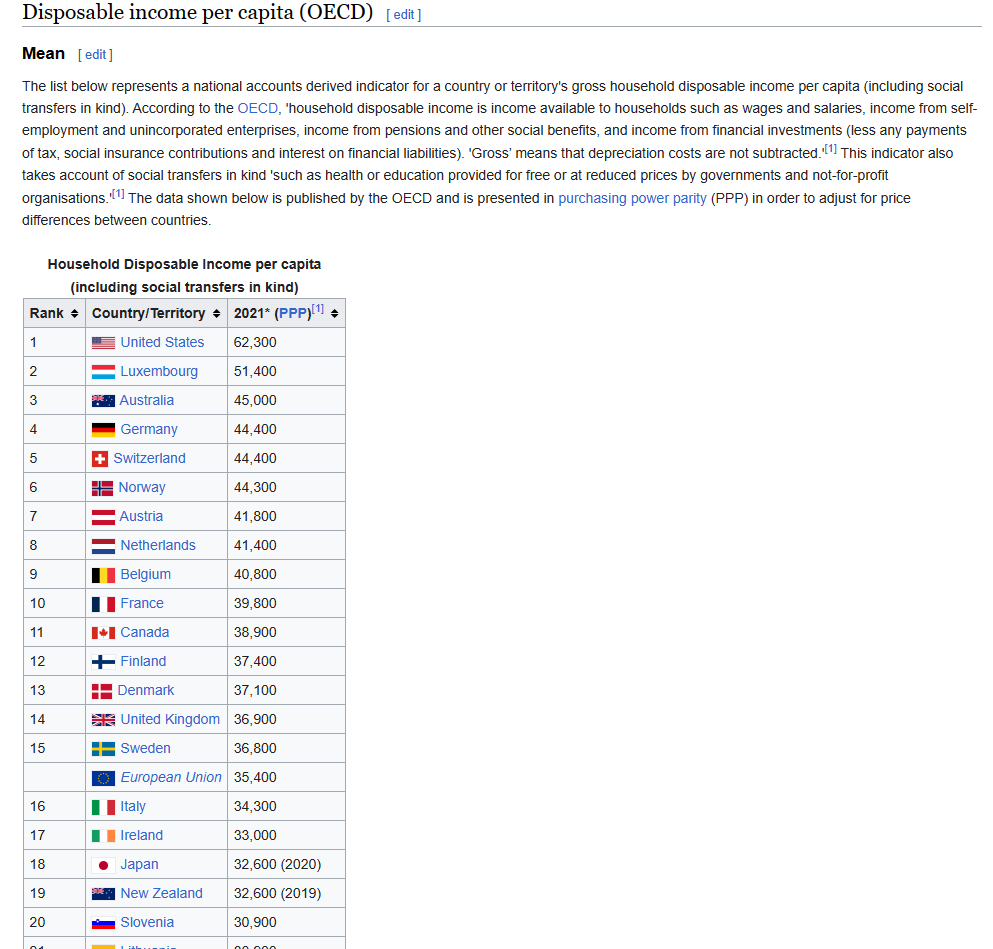Select the 32,600 (2020) value cell

click(x=286, y=865)
